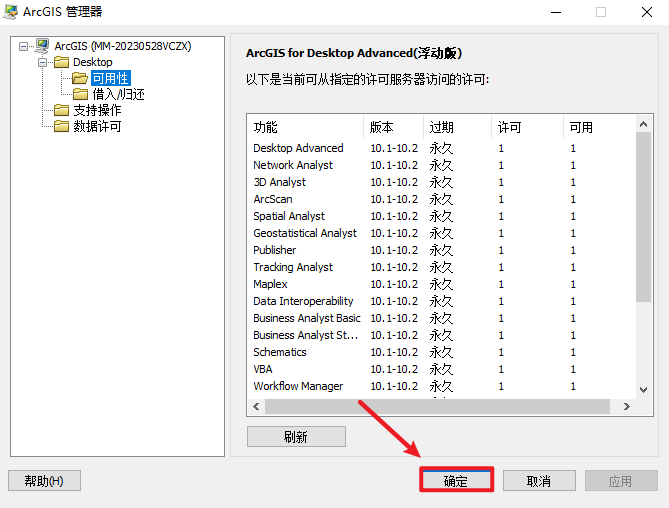Open help with the 帮助(H) button
This screenshot has height=508, width=669.
[x=43, y=481]
